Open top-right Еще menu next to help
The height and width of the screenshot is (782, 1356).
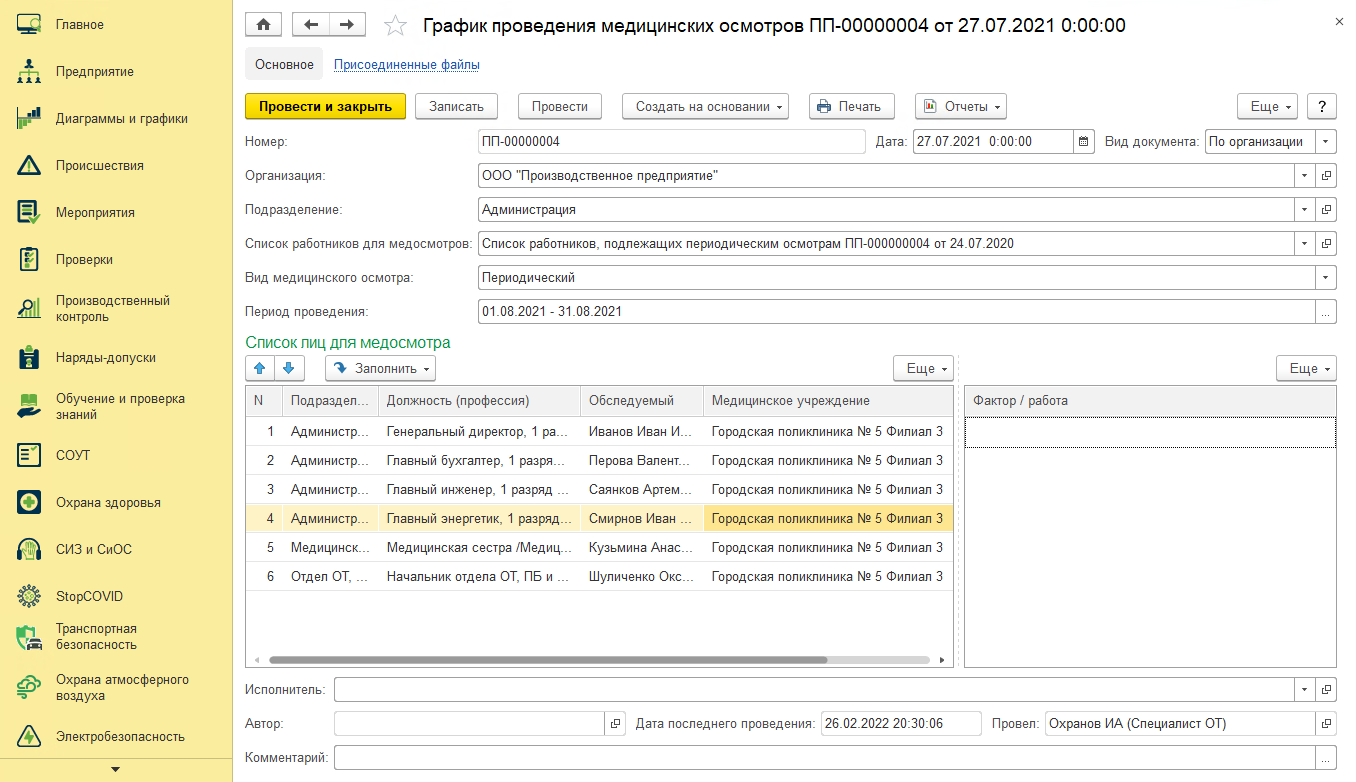(1268, 106)
